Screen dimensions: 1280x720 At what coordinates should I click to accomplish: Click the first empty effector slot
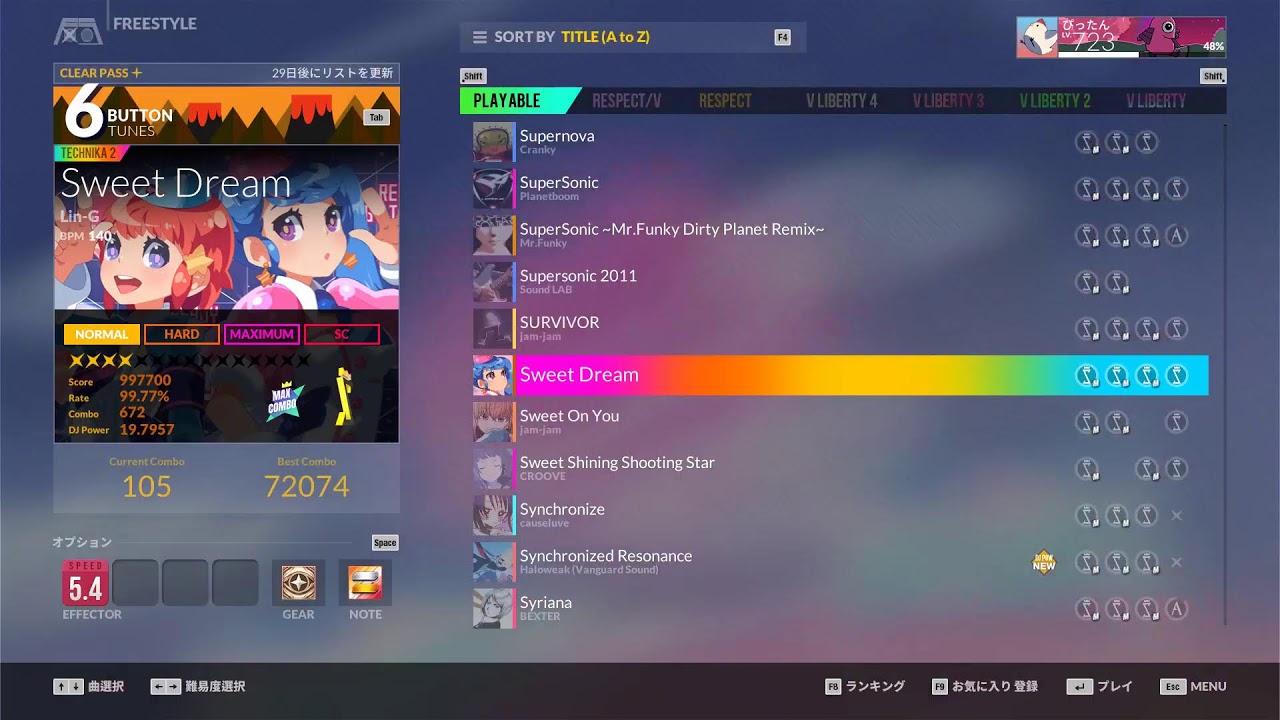[x=135, y=583]
